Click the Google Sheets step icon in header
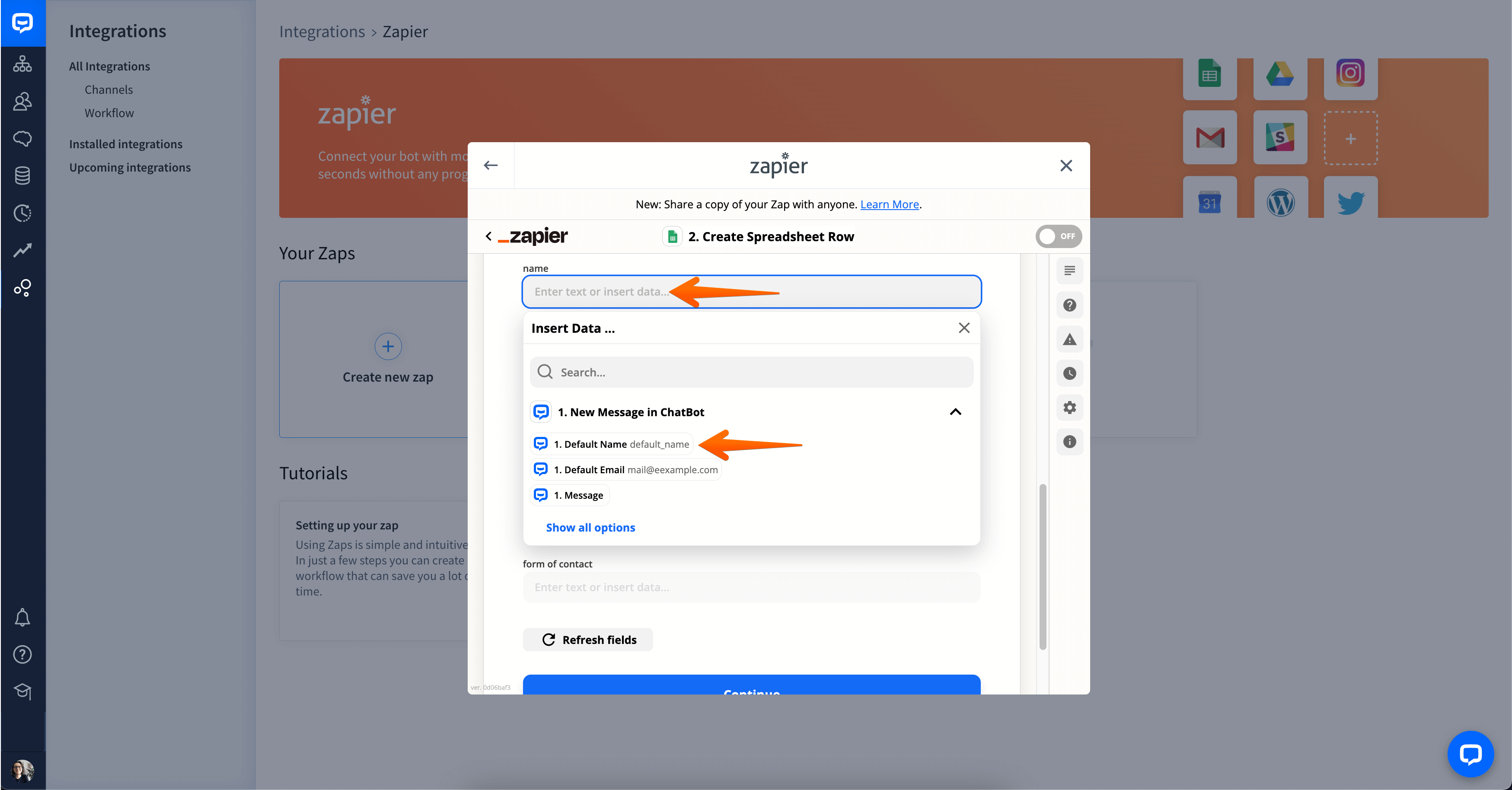 (x=672, y=236)
